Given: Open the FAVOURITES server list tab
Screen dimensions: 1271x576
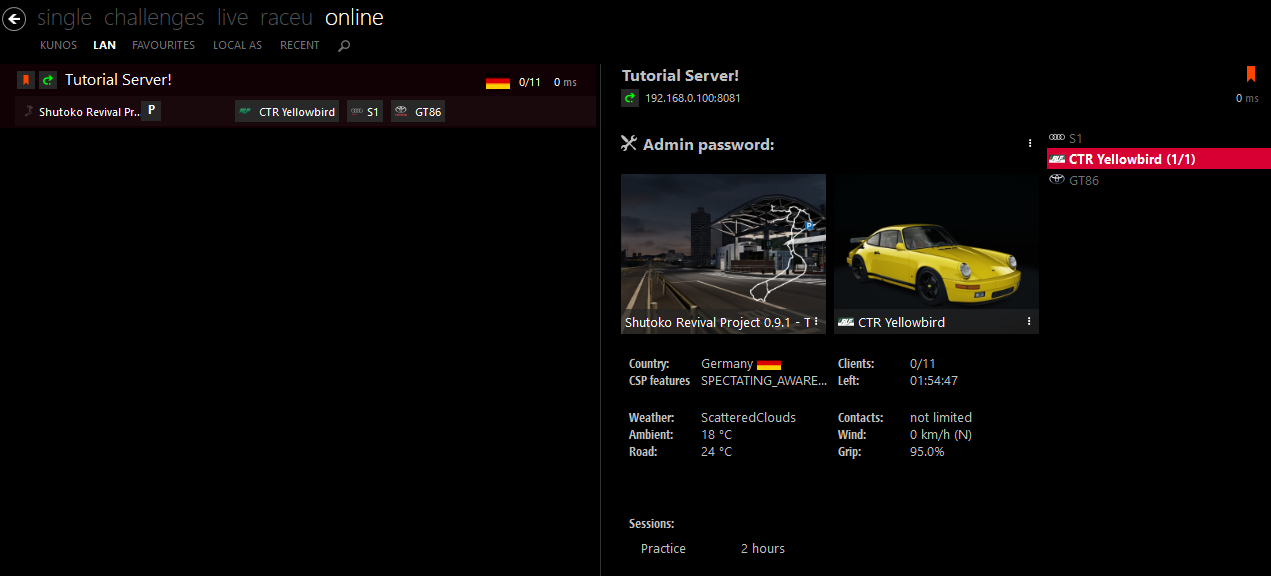Looking at the screenshot, I should (x=163, y=46).
